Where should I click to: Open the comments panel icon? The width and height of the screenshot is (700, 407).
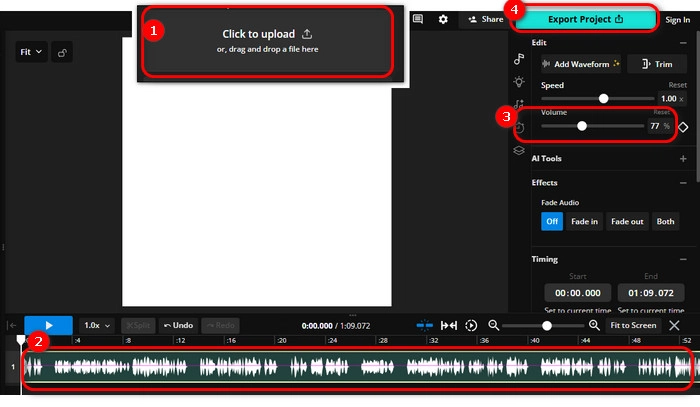click(418, 19)
